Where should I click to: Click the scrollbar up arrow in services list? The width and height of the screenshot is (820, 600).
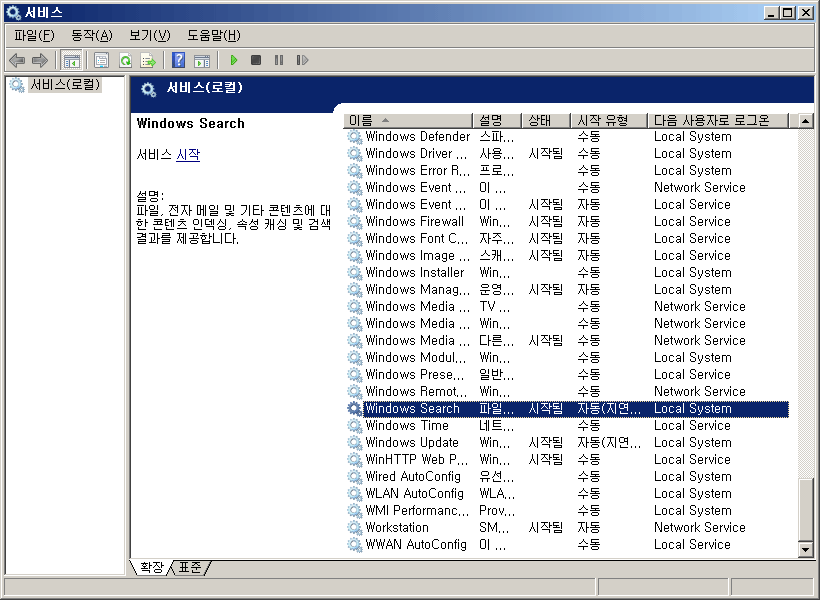[805, 121]
